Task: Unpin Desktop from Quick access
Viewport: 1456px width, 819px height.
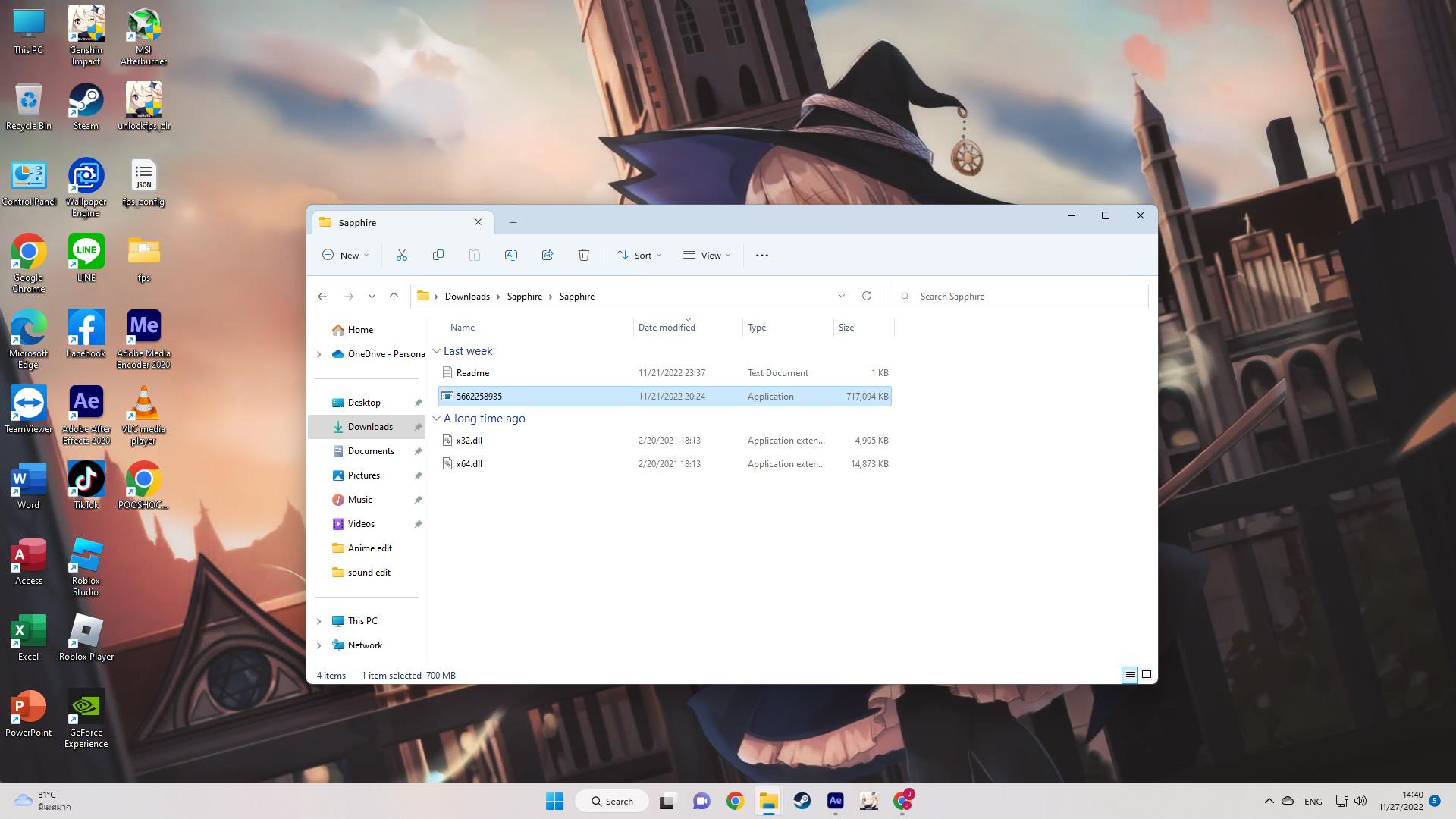Action: point(418,403)
